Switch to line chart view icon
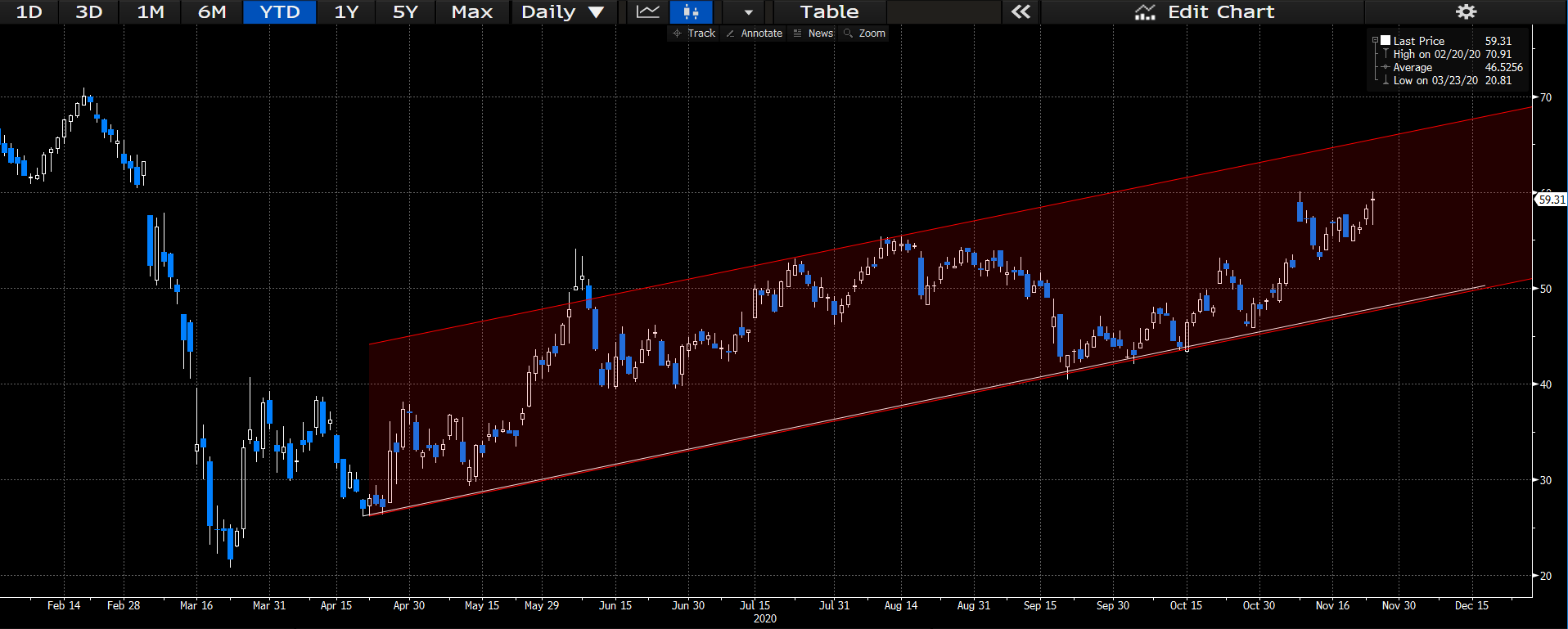Viewport: 1568px width, 629px height. (x=647, y=11)
